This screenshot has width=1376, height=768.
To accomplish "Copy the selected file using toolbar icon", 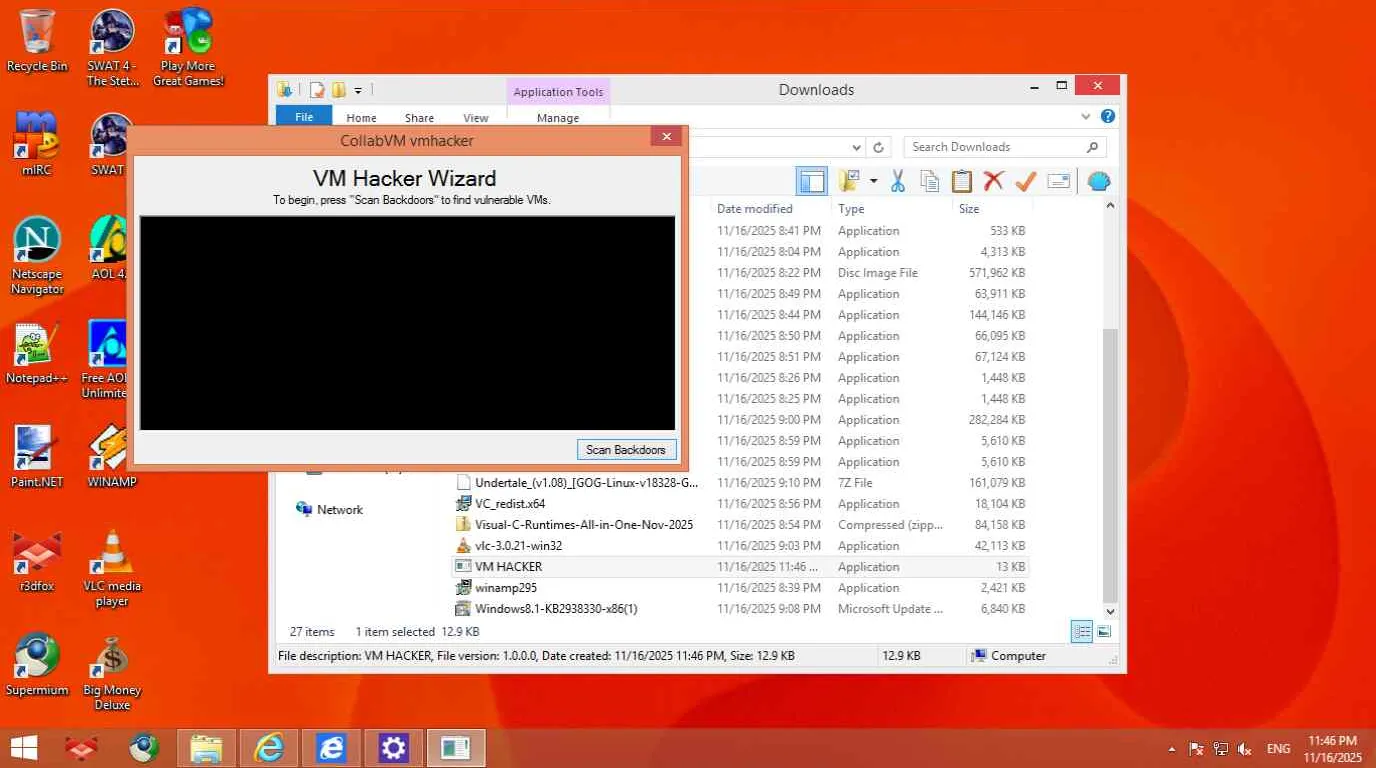I will point(930,181).
